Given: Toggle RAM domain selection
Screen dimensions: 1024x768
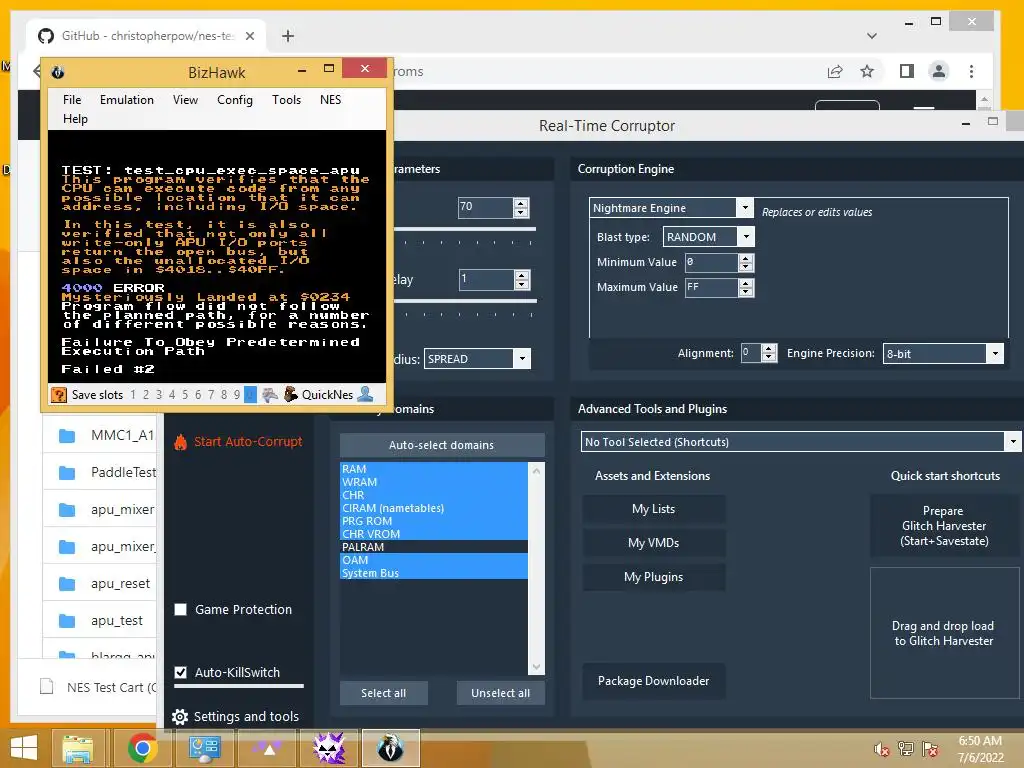Looking at the screenshot, I should coord(434,469).
